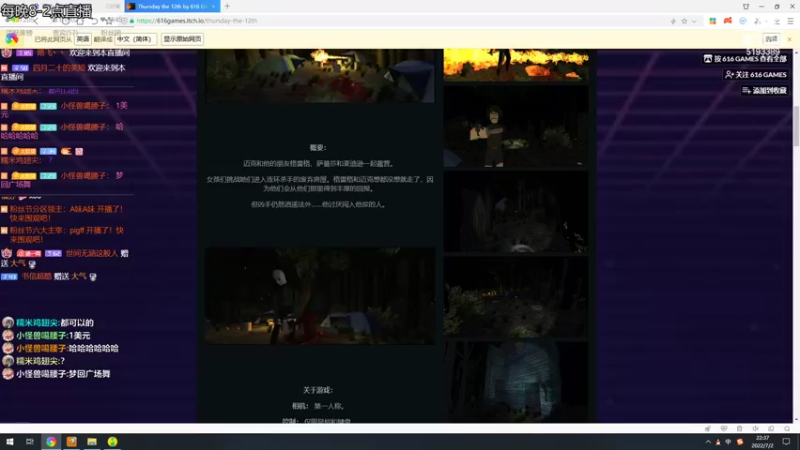The image size is (800, 450).
Task: Click 添加到收藏 add to collection button
Action: tap(764, 90)
